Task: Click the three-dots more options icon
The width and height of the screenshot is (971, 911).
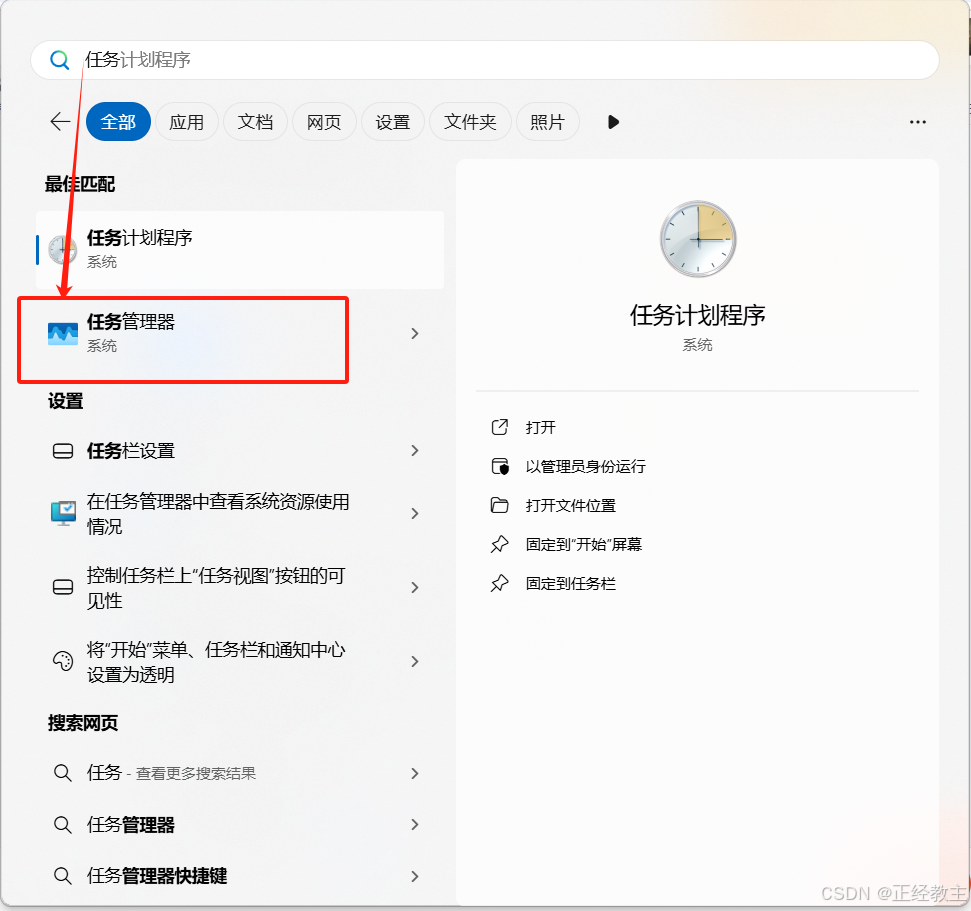Action: (917, 122)
